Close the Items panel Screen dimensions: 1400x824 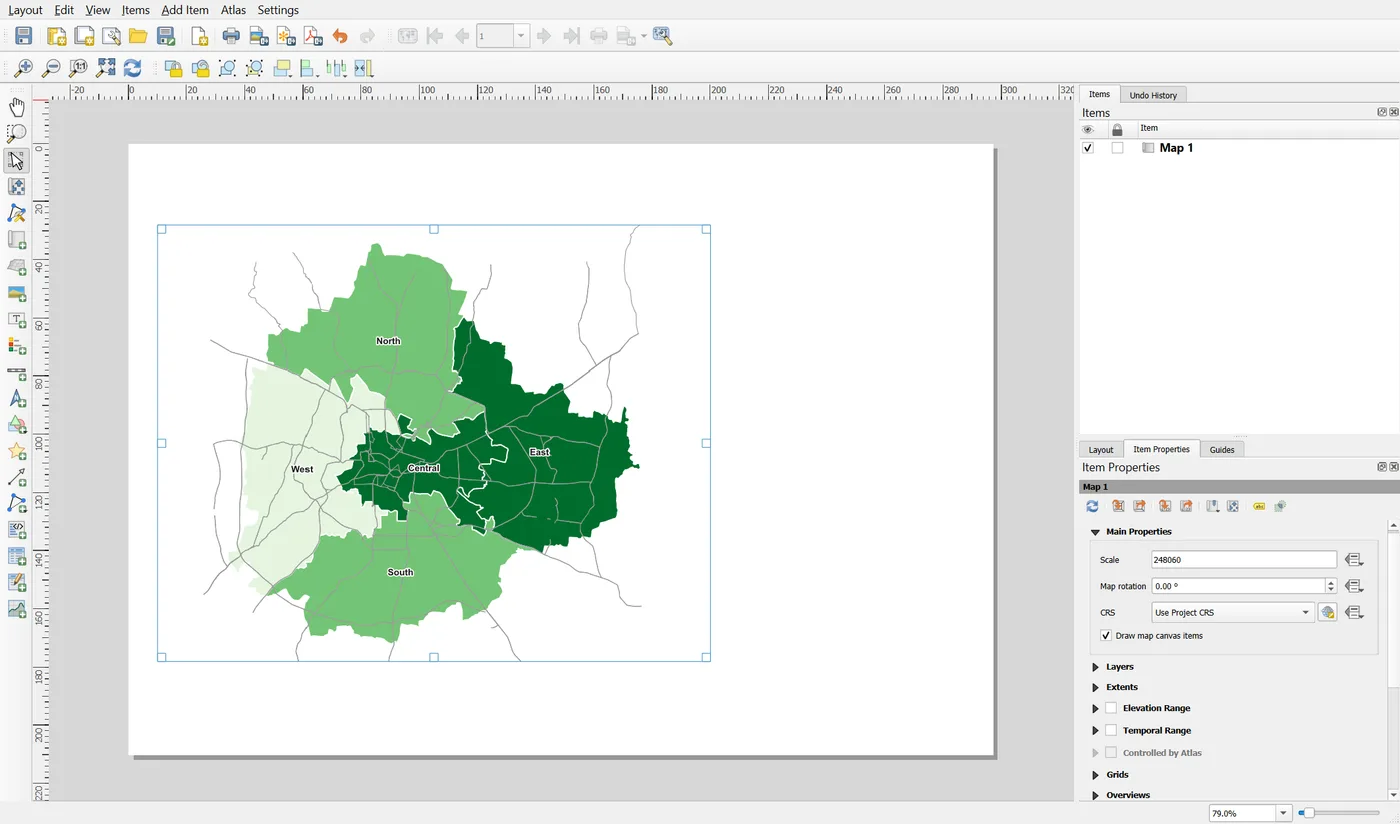click(1394, 112)
